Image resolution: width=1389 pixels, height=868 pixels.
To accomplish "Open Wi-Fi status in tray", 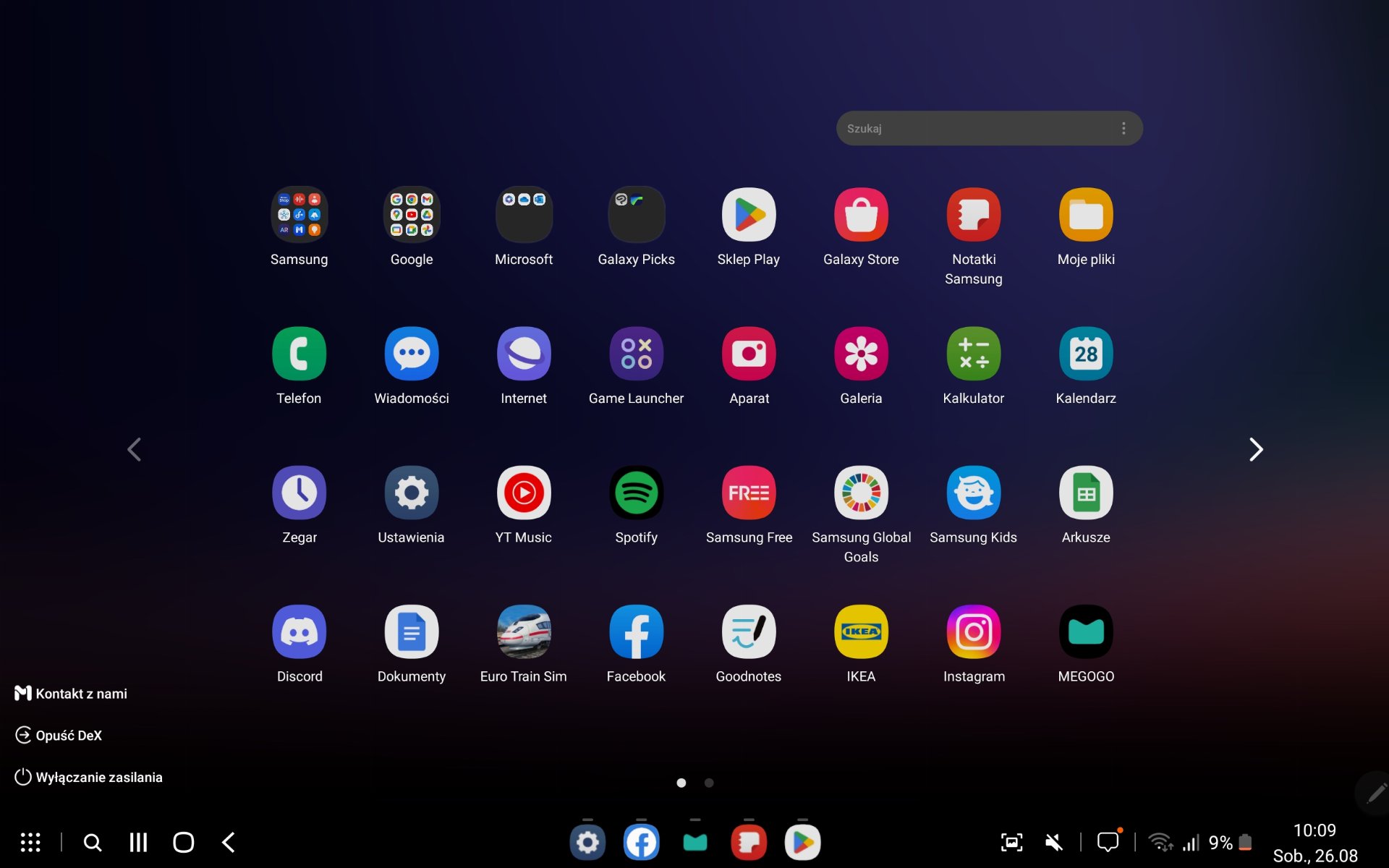I will pos(1160,842).
